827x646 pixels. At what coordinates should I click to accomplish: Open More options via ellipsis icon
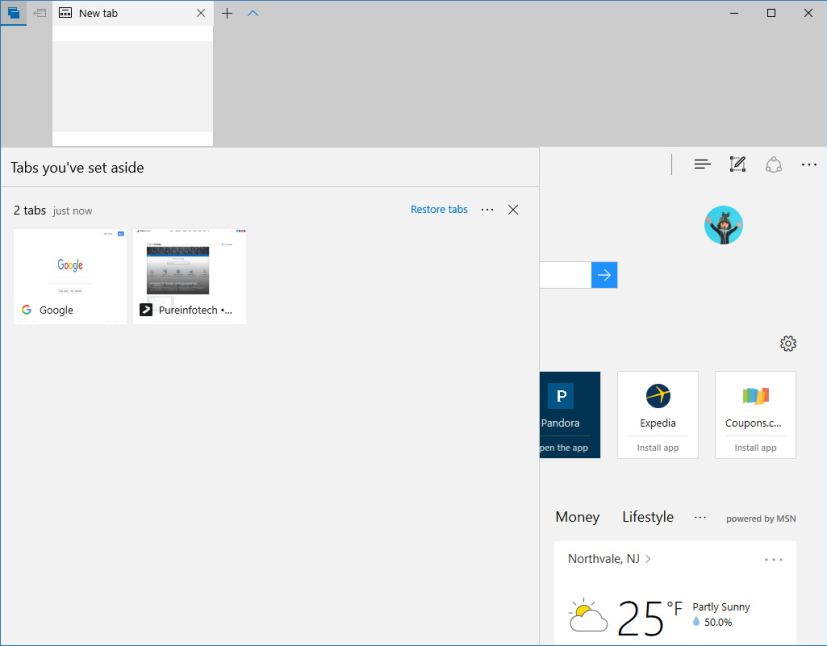click(809, 163)
